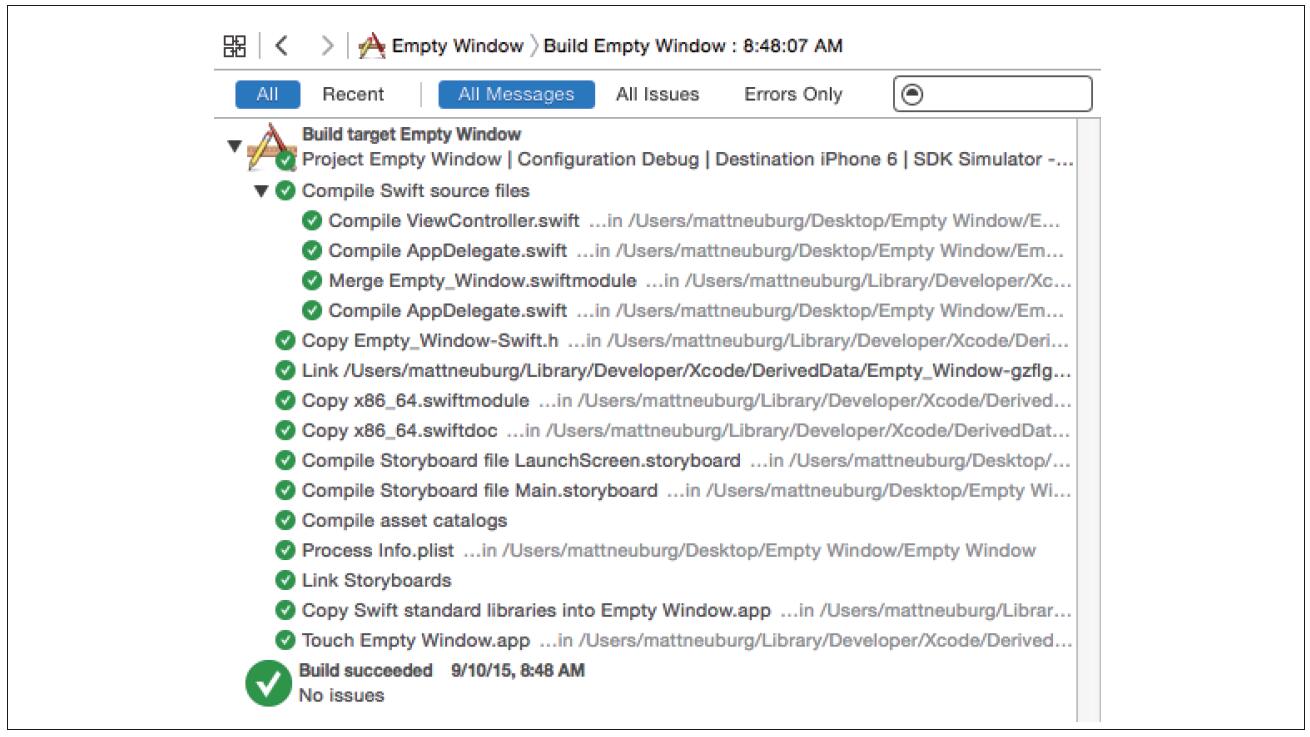Click the large Build succeeded checkmark icon
The image size is (1310, 737).
pos(268,683)
